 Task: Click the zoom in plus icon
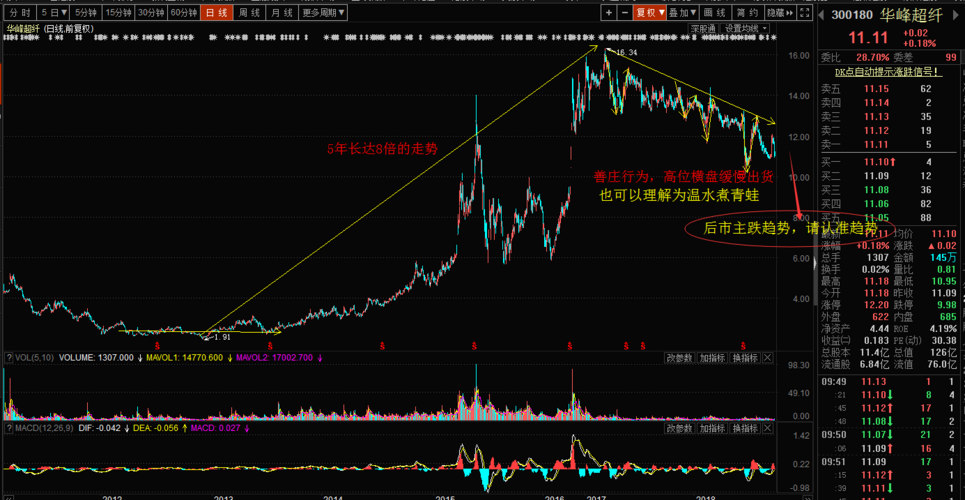coord(609,13)
